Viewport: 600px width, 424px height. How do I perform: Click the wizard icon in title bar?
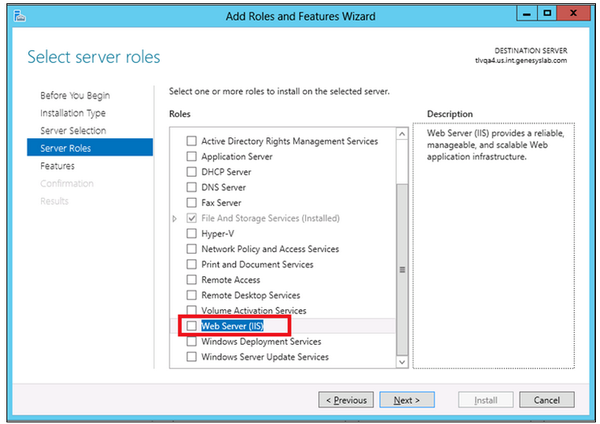pos(19,16)
